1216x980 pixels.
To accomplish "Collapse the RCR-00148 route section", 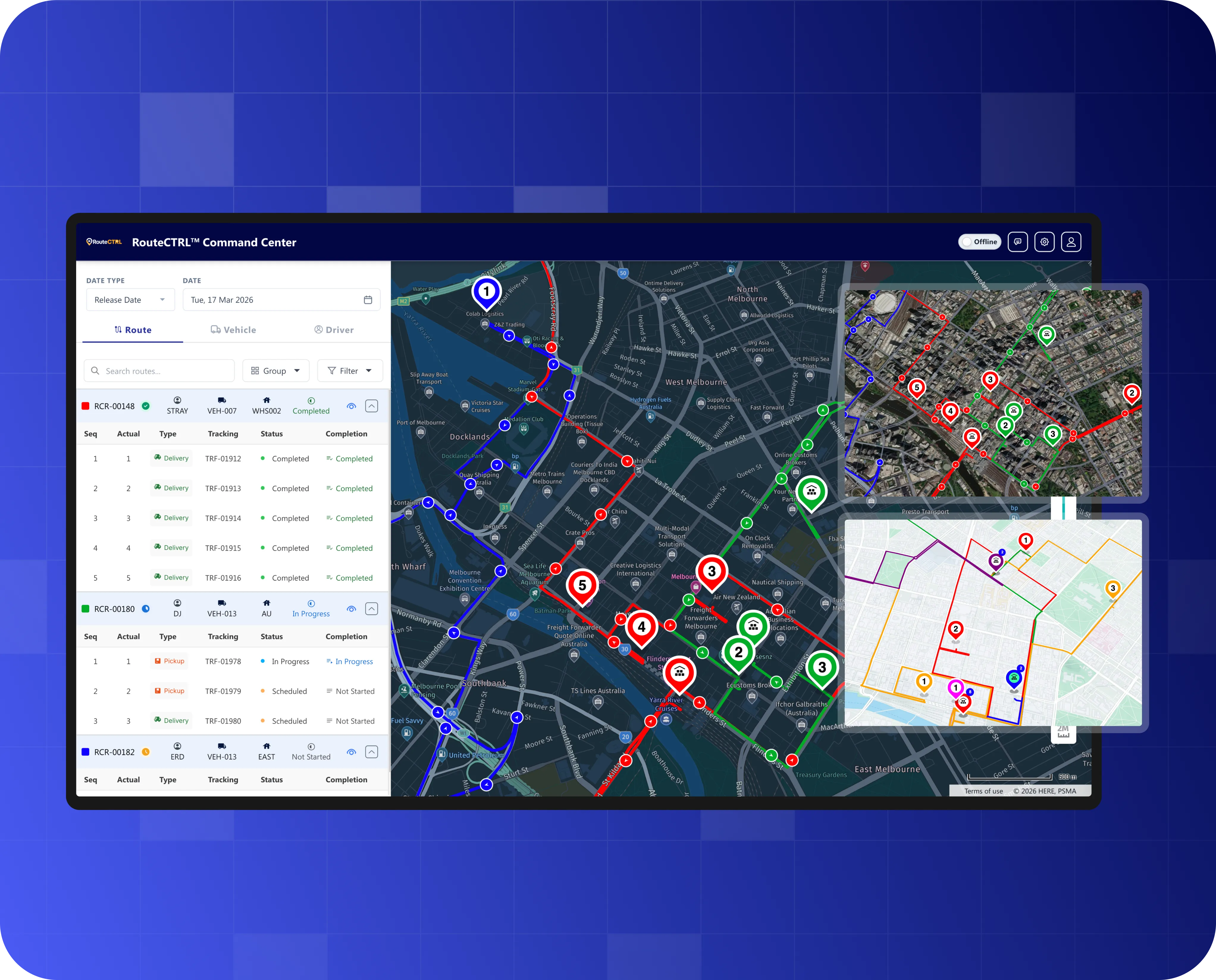I will pyautogui.click(x=372, y=406).
